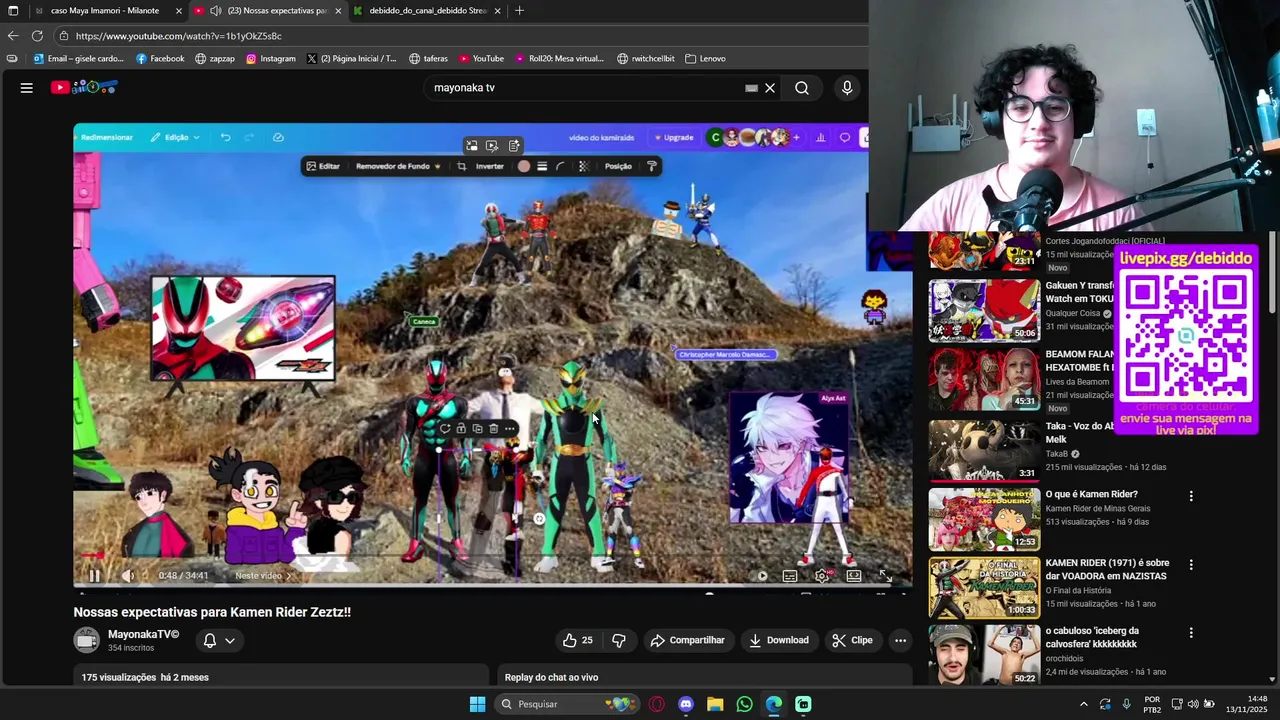Image resolution: width=1280 pixels, height=720 pixels.
Task: Mute the audio icon on YouTube tab
Action: tap(216, 11)
